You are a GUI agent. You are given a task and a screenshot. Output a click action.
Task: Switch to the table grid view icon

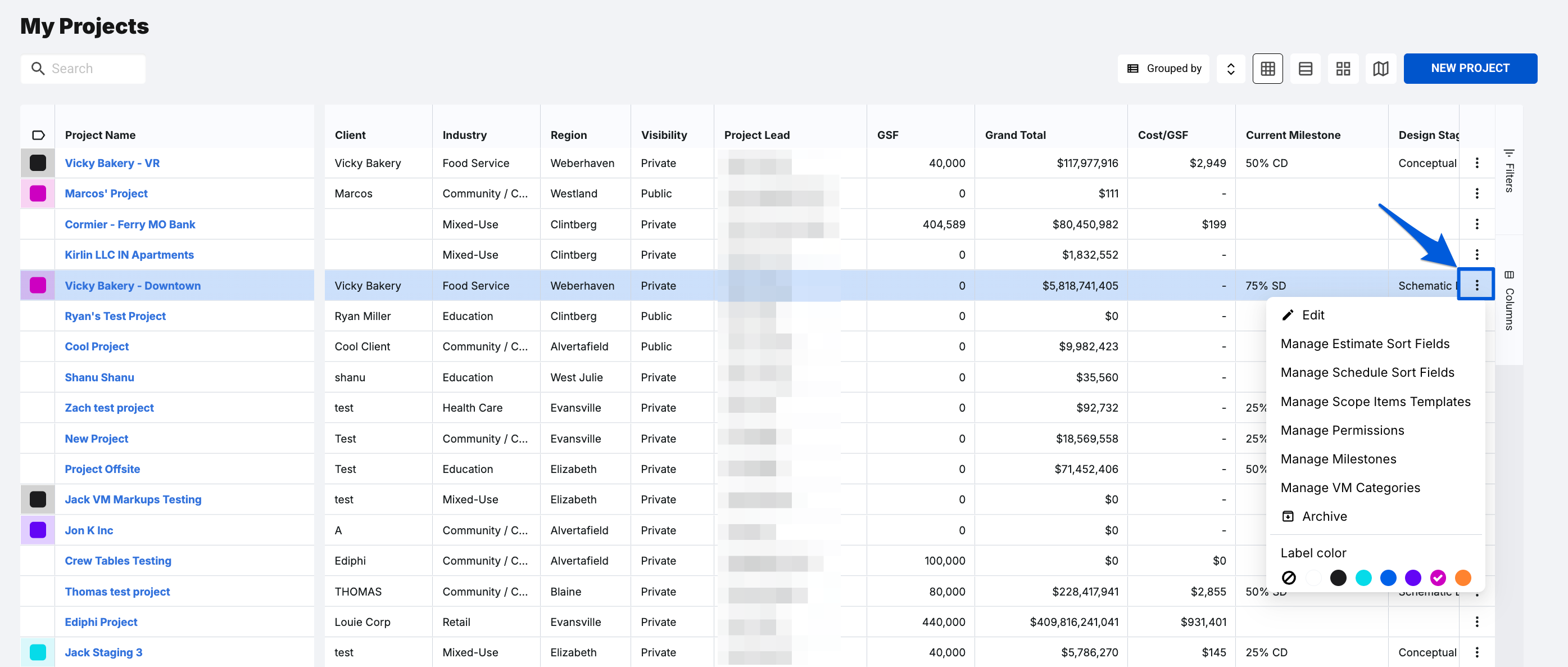(1267, 68)
